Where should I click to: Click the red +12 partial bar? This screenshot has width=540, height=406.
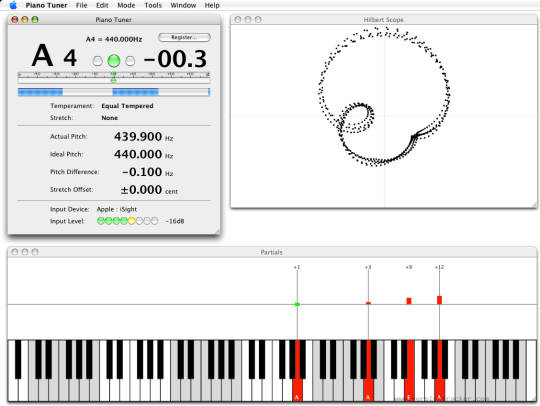(439, 300)
